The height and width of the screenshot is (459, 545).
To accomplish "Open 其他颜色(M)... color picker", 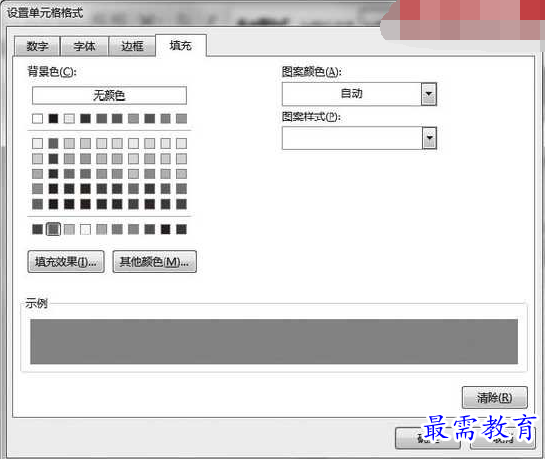I will pyautogui.click(x=155, y=262).
